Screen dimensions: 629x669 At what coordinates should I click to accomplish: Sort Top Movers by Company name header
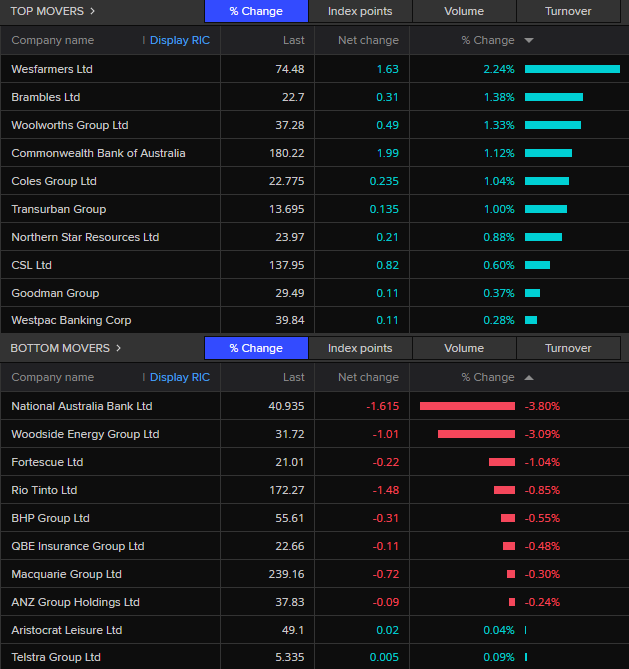52,40
